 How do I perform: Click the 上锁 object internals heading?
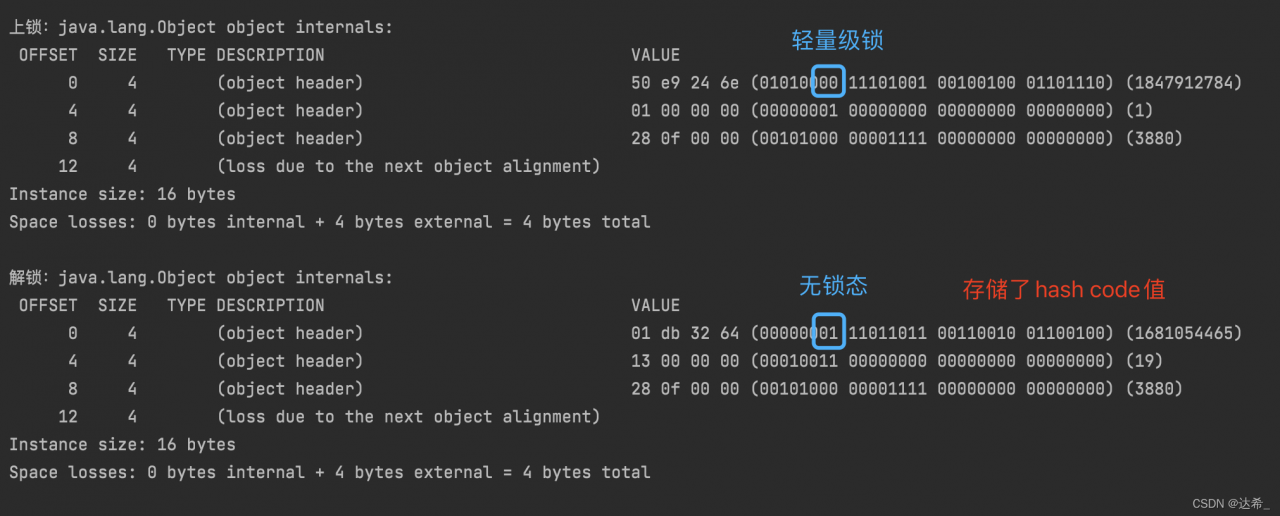click(201, 28)
